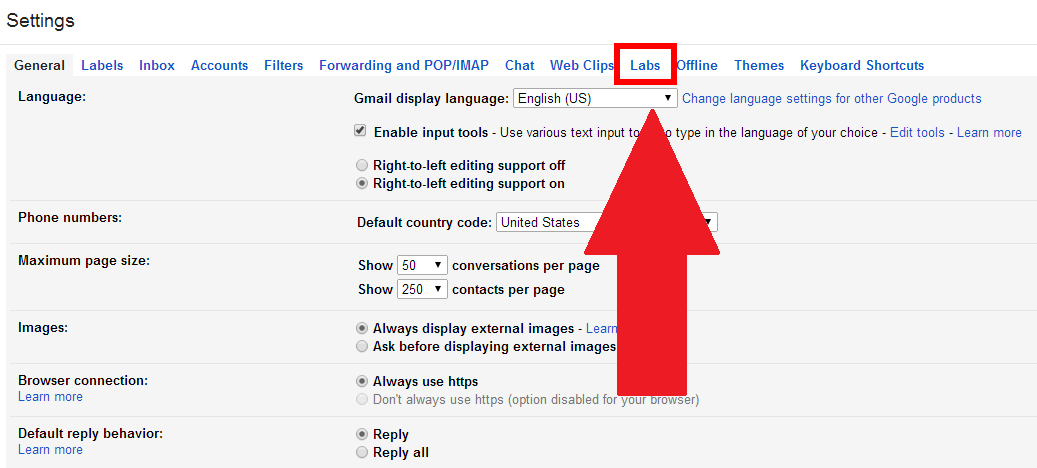Click the Language setting label
This screenshot has height=468, width=1037.
point(52,97)
